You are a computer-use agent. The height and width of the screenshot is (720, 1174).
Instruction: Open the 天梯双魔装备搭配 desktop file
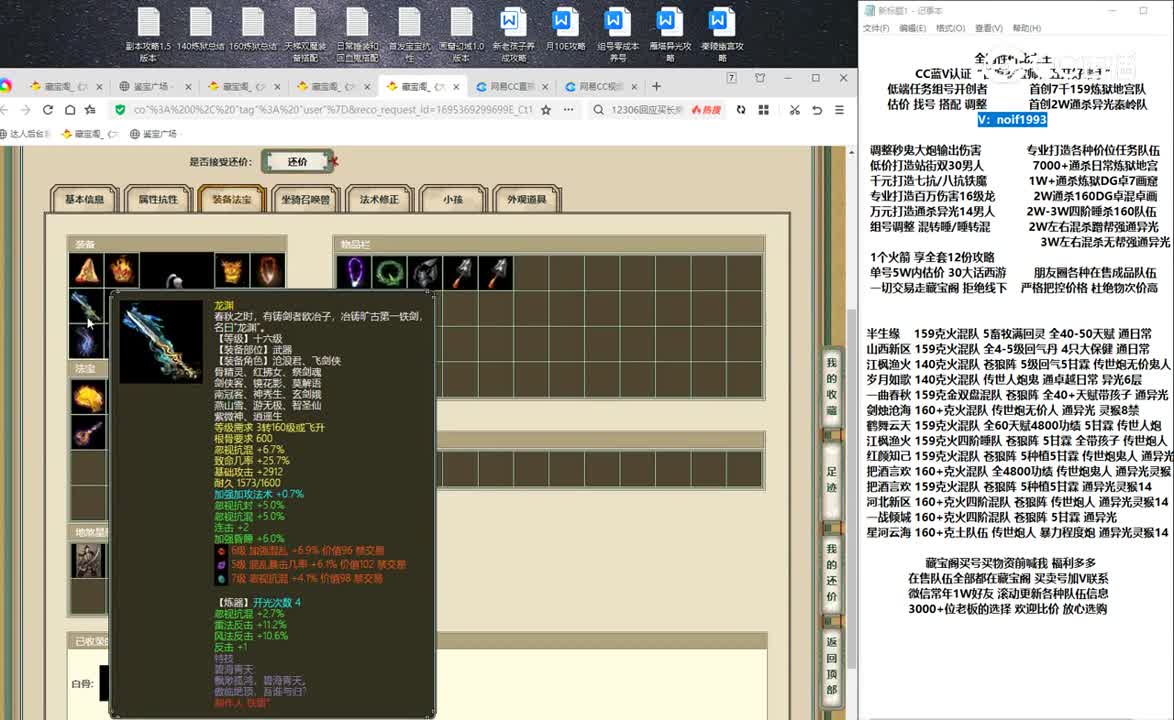pyautogui.click(x=305, y=34)
